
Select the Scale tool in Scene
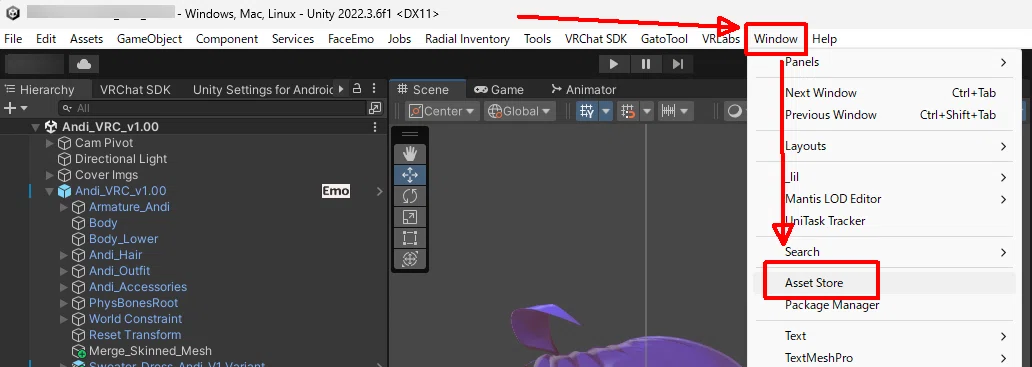click(410, 217)
